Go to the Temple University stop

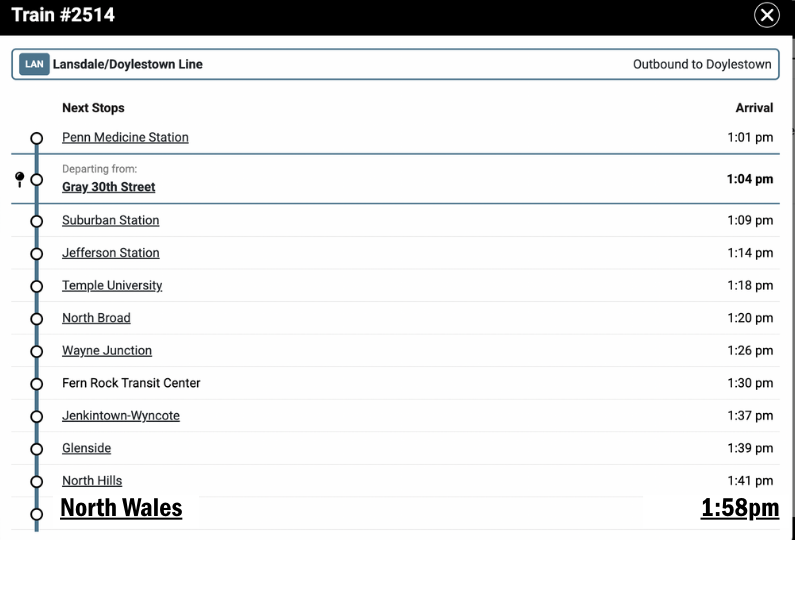[x=112, y=285]
